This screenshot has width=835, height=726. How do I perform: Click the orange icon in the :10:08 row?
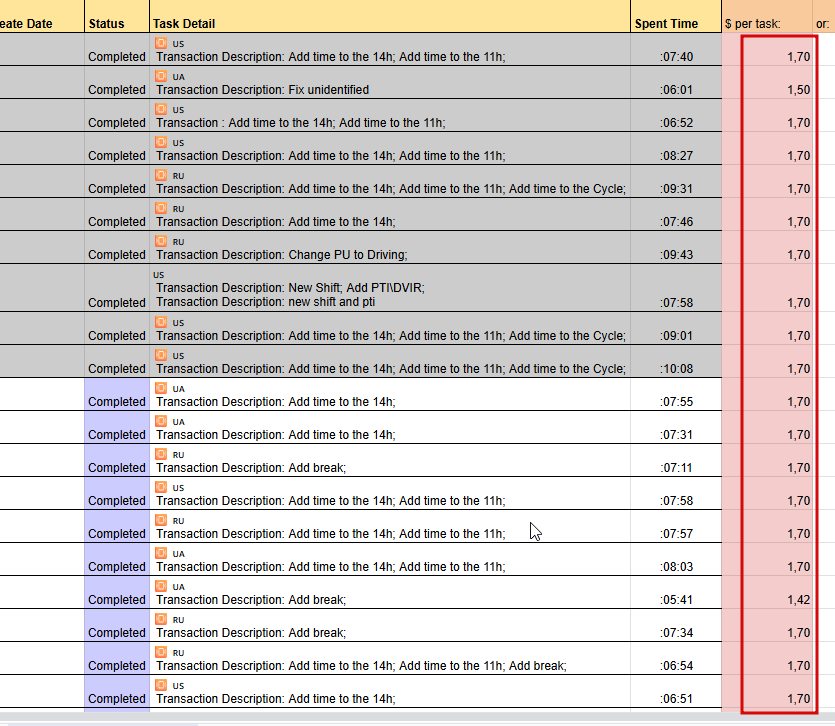click(161, 355)
